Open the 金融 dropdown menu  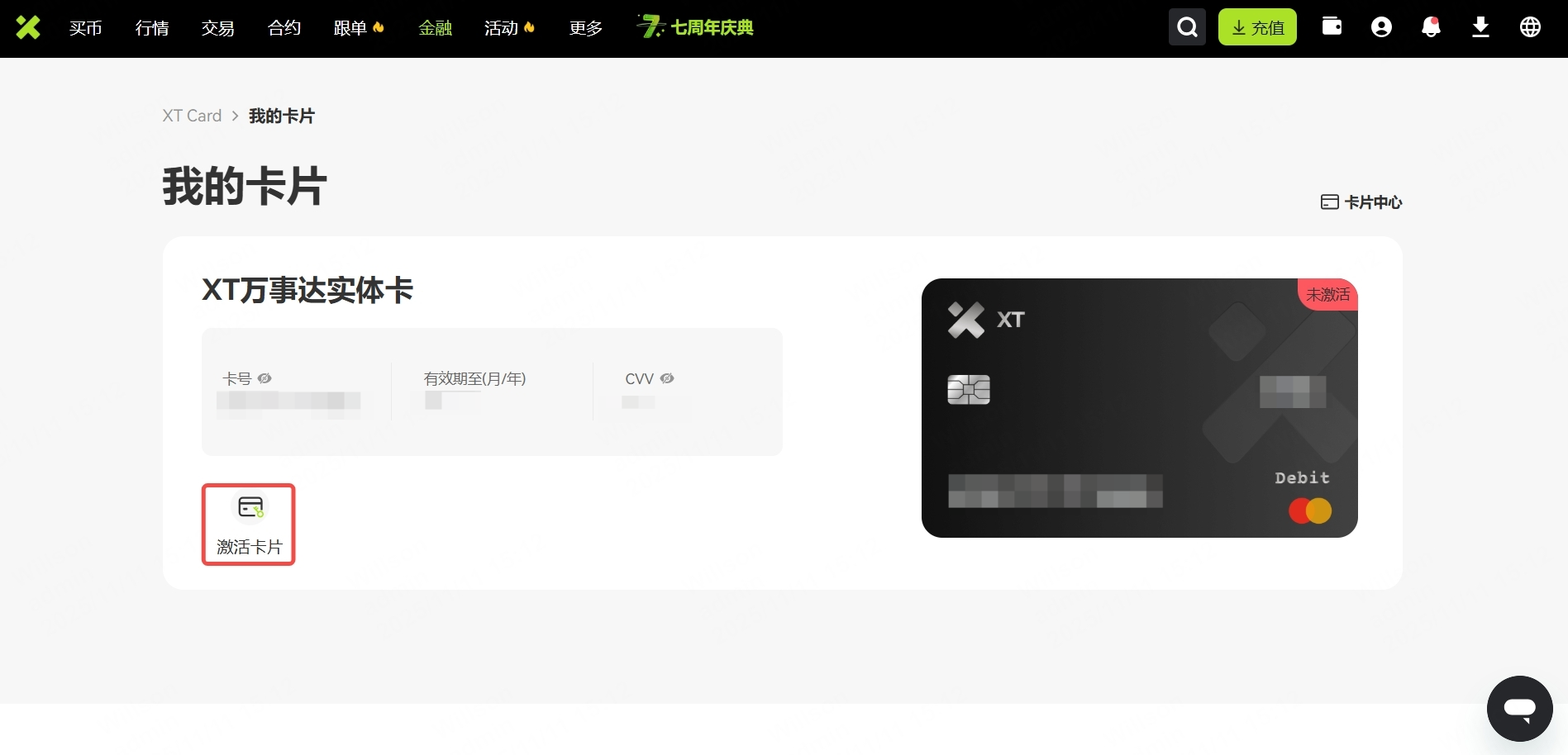pos(435,27)
